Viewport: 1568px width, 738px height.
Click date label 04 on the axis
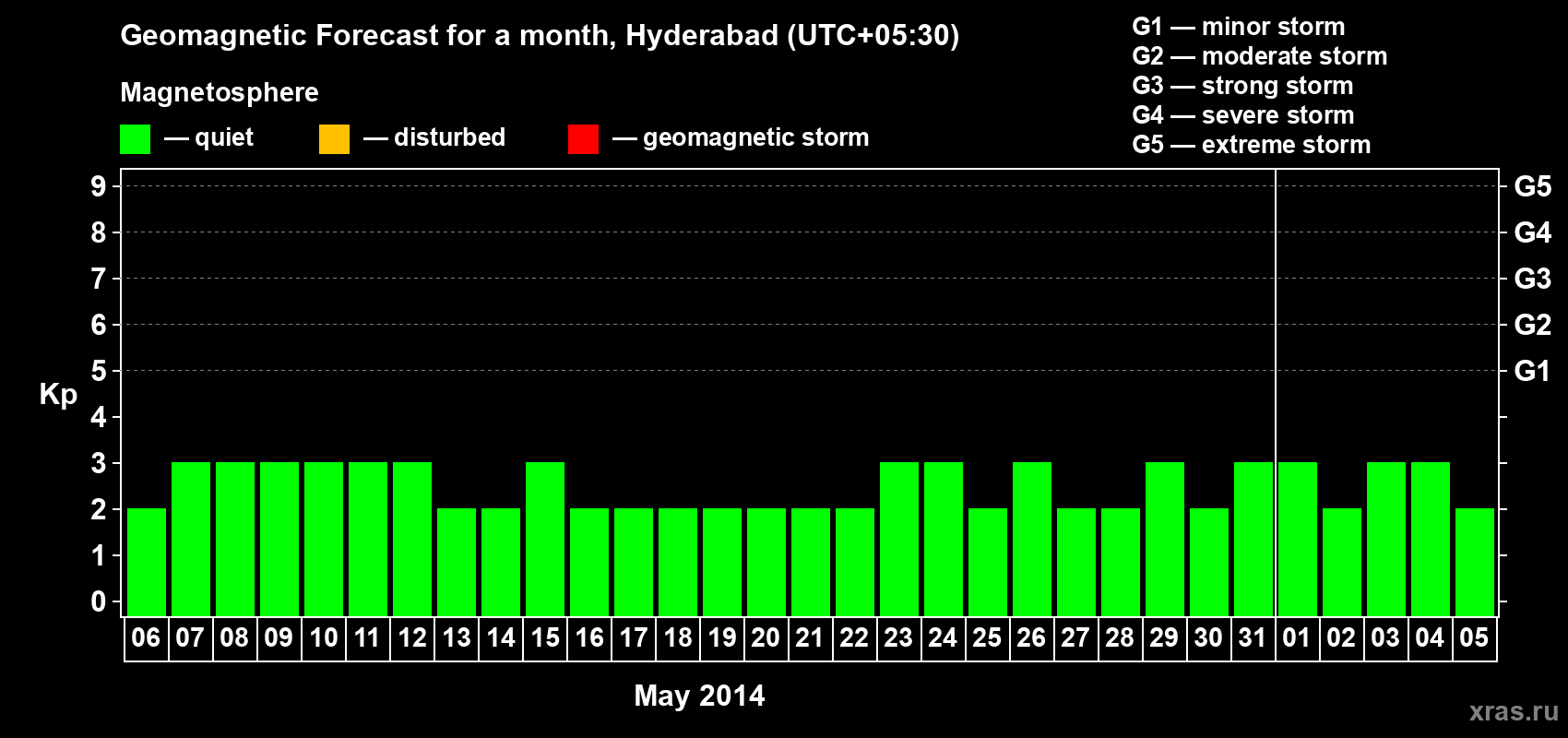click(1430, 637)
